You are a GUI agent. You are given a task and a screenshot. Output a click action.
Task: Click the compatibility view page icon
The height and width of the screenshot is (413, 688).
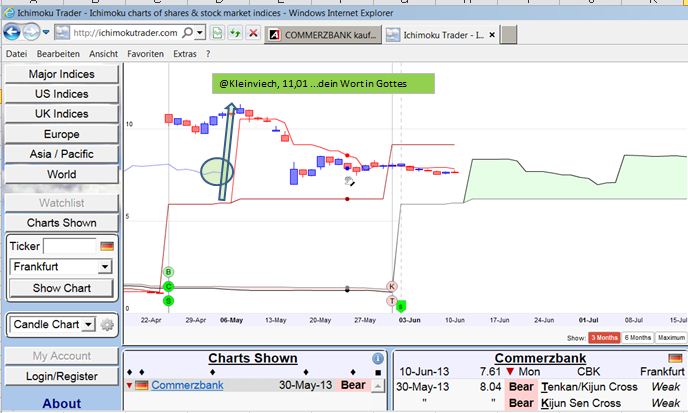218,33
